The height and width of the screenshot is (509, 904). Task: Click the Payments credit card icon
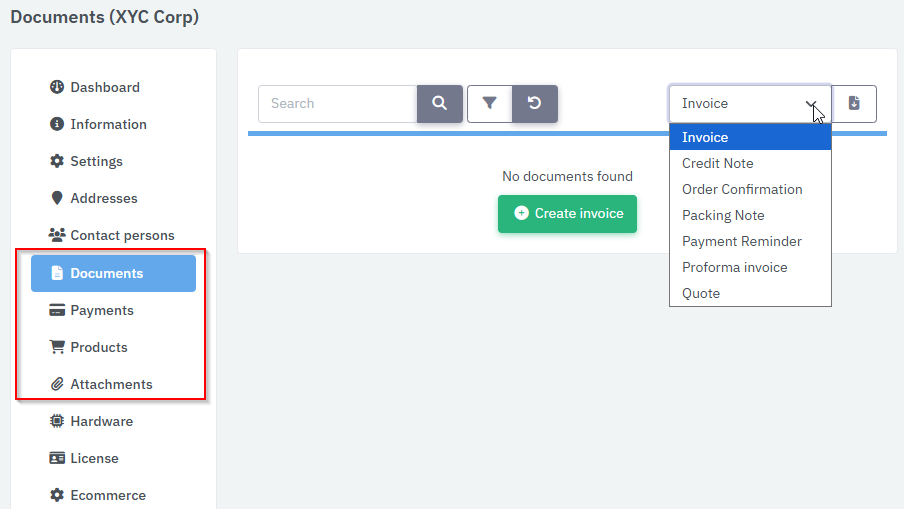click(57, 310)
